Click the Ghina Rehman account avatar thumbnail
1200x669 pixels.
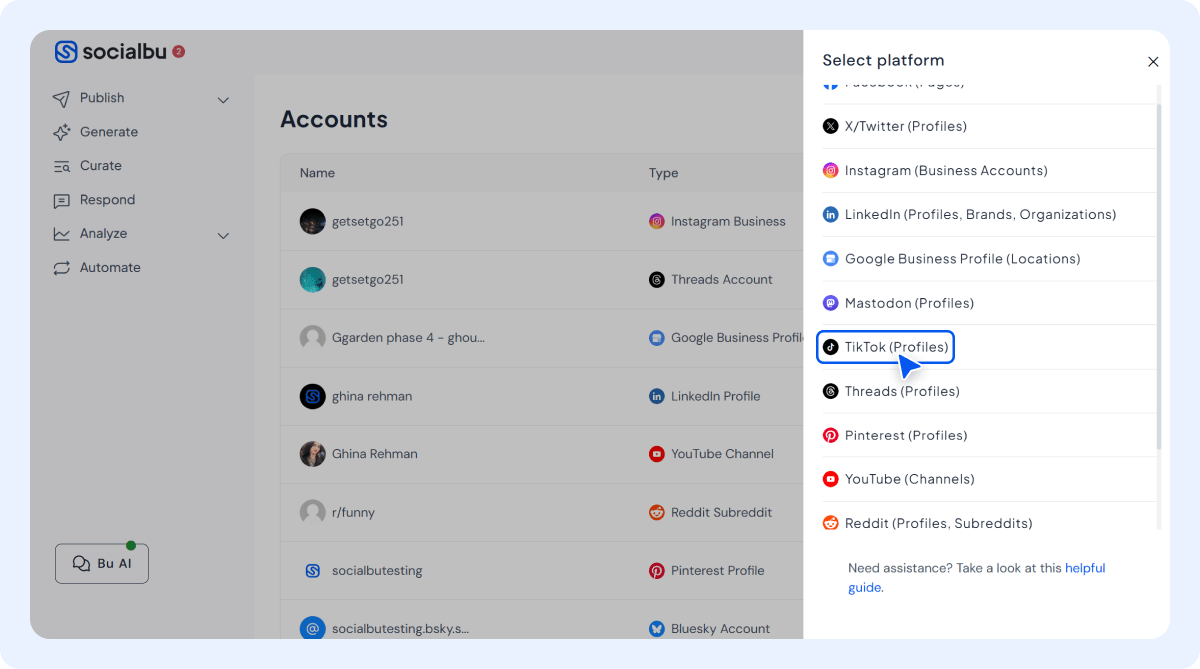pyautogui.click(x=313, y=454)
